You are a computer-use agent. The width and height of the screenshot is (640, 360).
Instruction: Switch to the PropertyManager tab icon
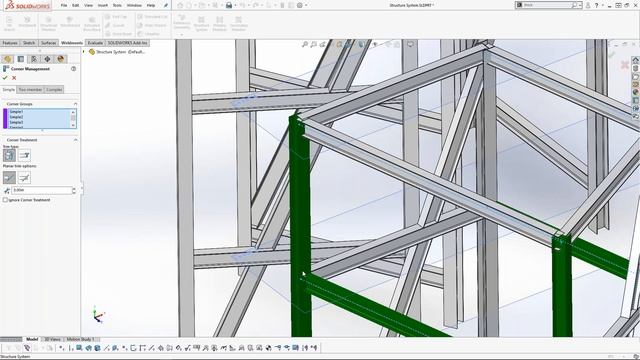coord(21,59)
